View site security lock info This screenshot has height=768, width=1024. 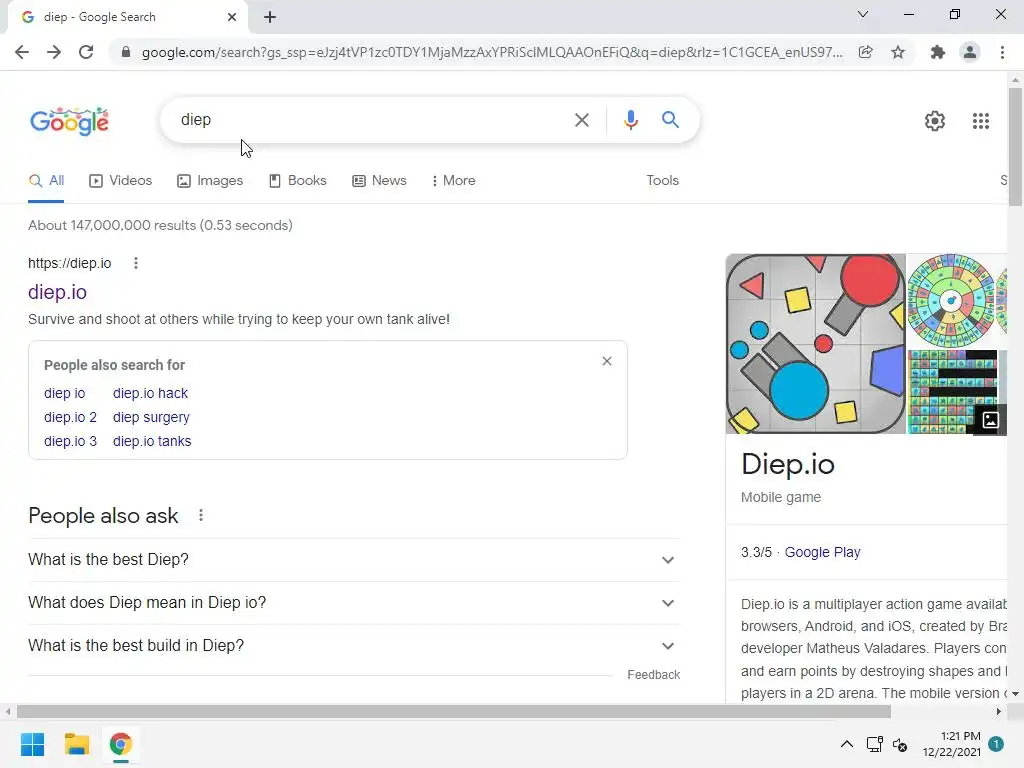126,52
